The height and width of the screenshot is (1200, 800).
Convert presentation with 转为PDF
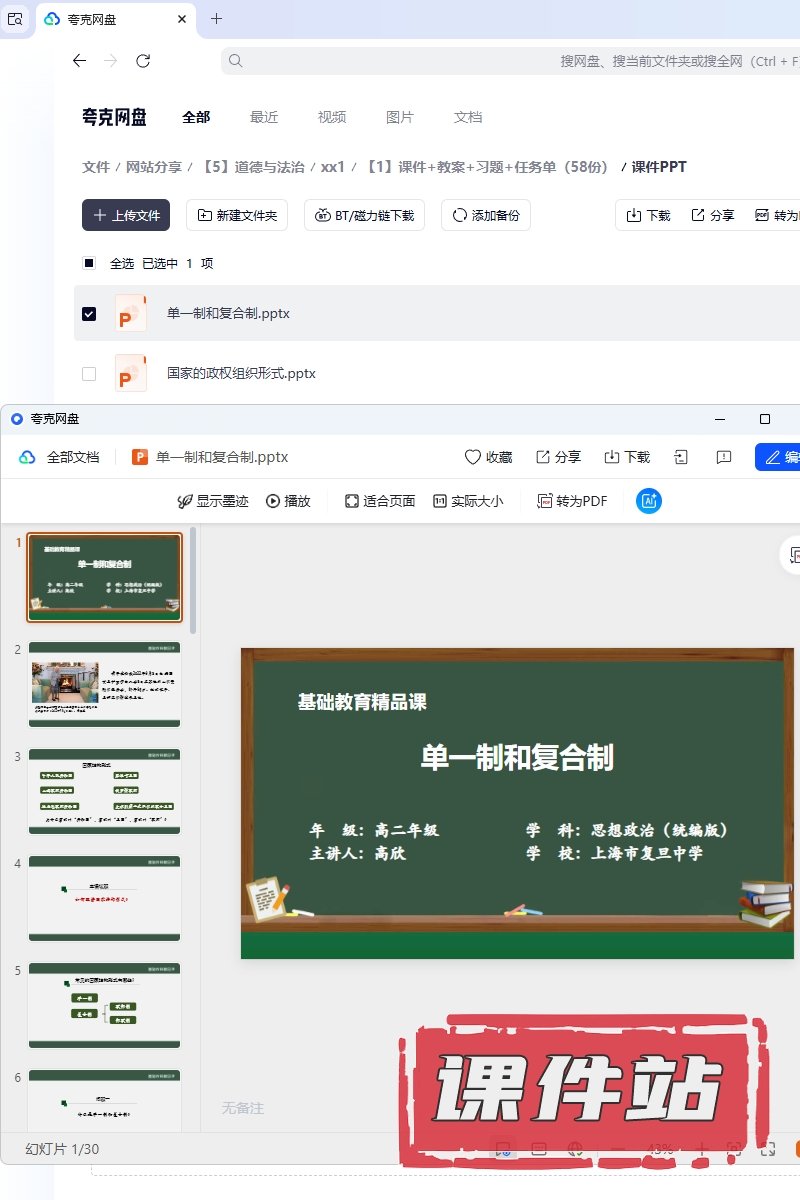click(x=572, y=501)
